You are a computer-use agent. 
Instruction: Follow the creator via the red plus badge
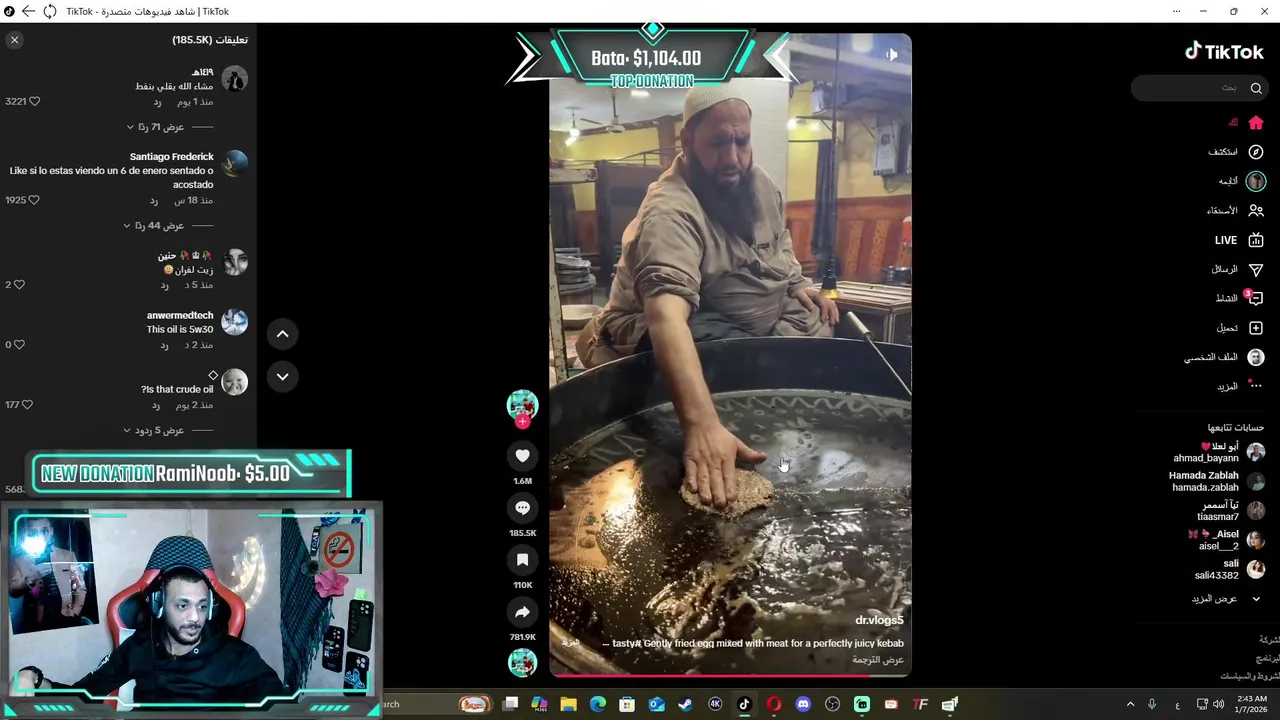tap(522, 422)
